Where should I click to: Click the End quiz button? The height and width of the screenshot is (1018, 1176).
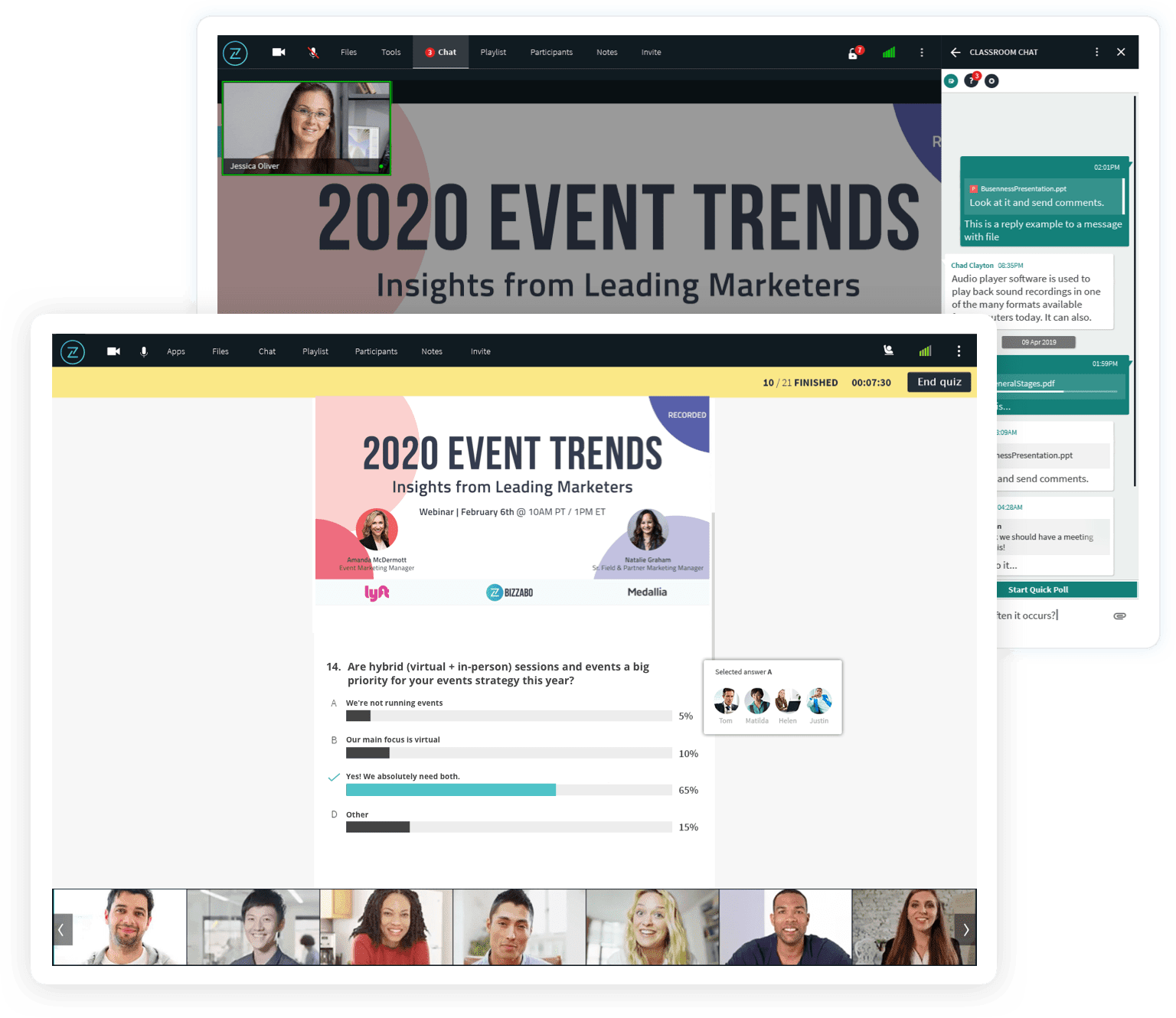[939, 382]
